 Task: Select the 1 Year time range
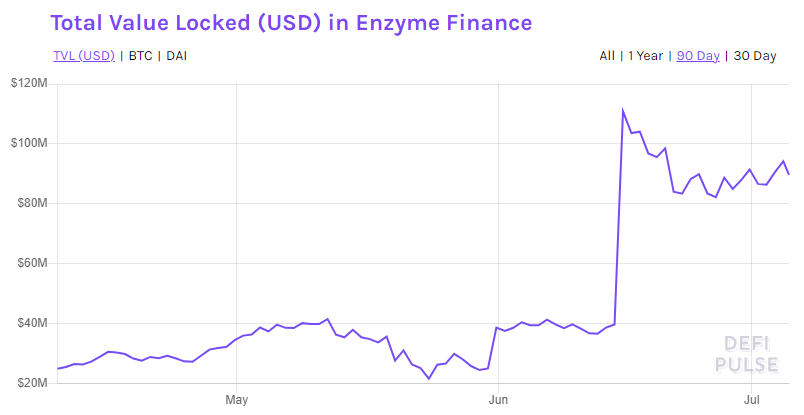coord(646,56)
